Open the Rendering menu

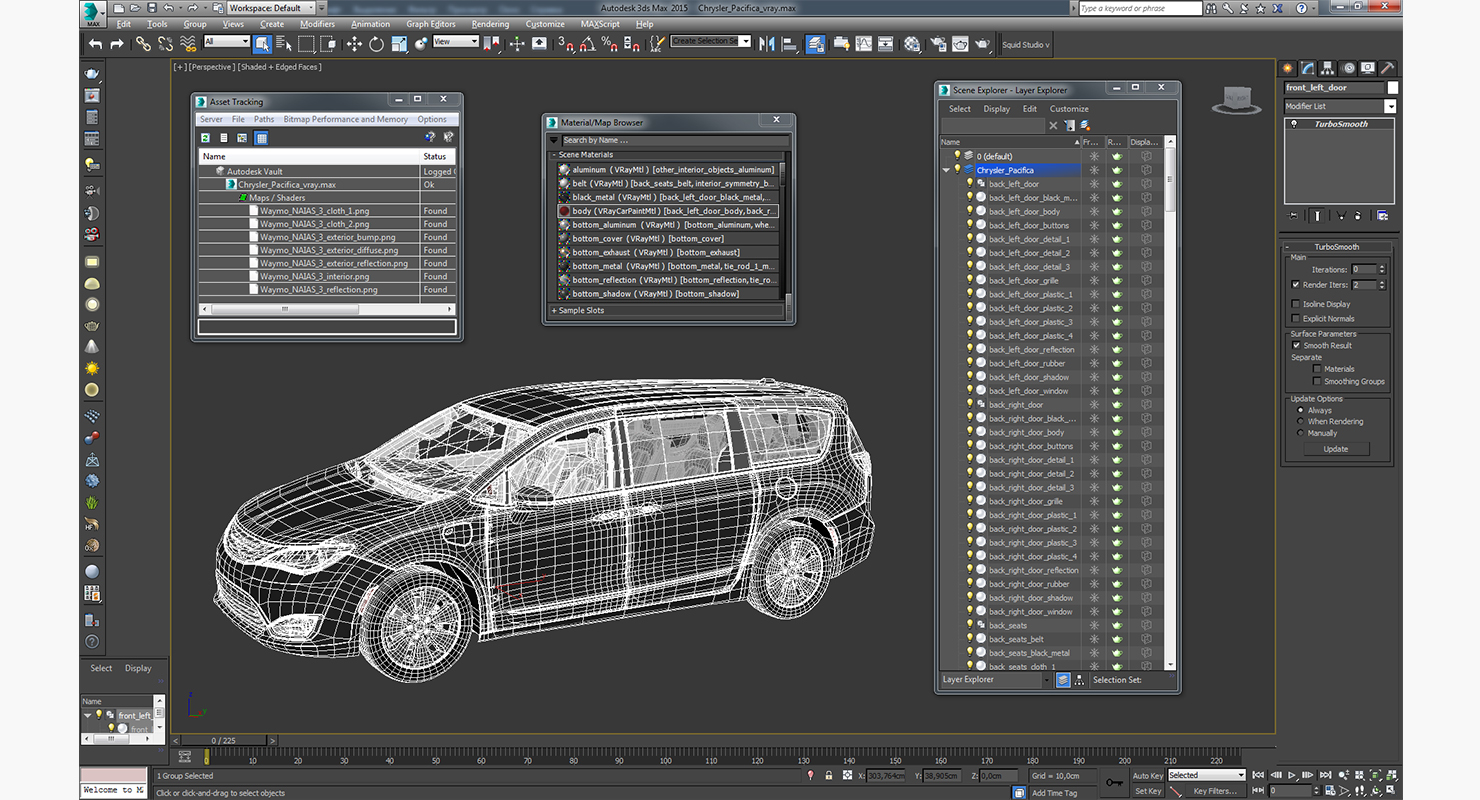click(x=490, y=24)
